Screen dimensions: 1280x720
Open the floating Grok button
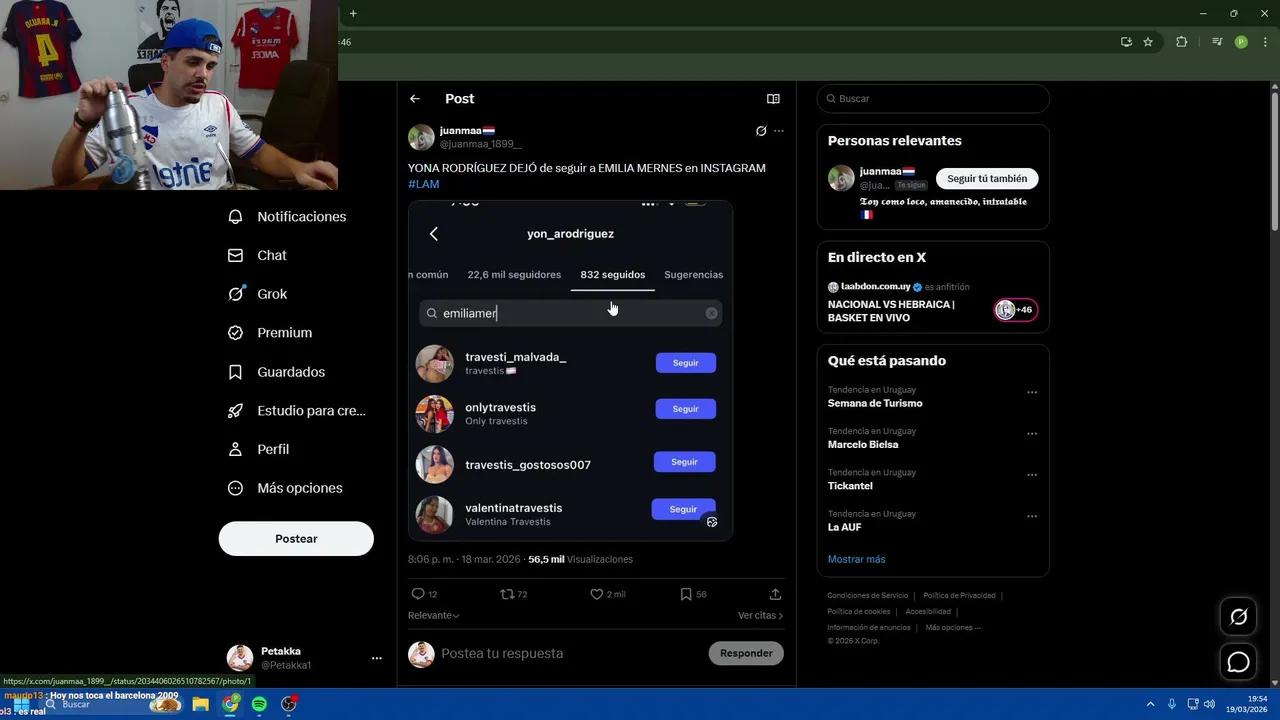(x=1239, y=617)
